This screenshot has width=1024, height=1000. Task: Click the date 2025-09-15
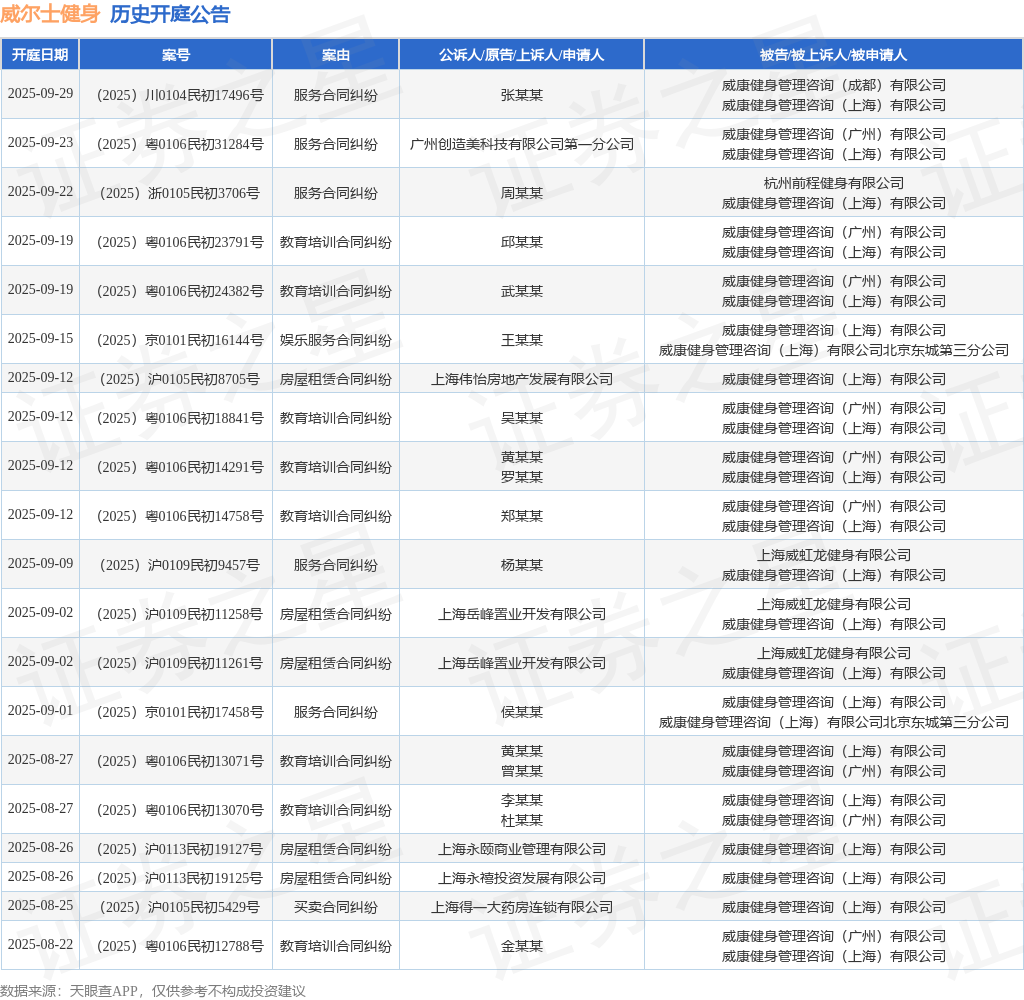click(x=40, y=338)
